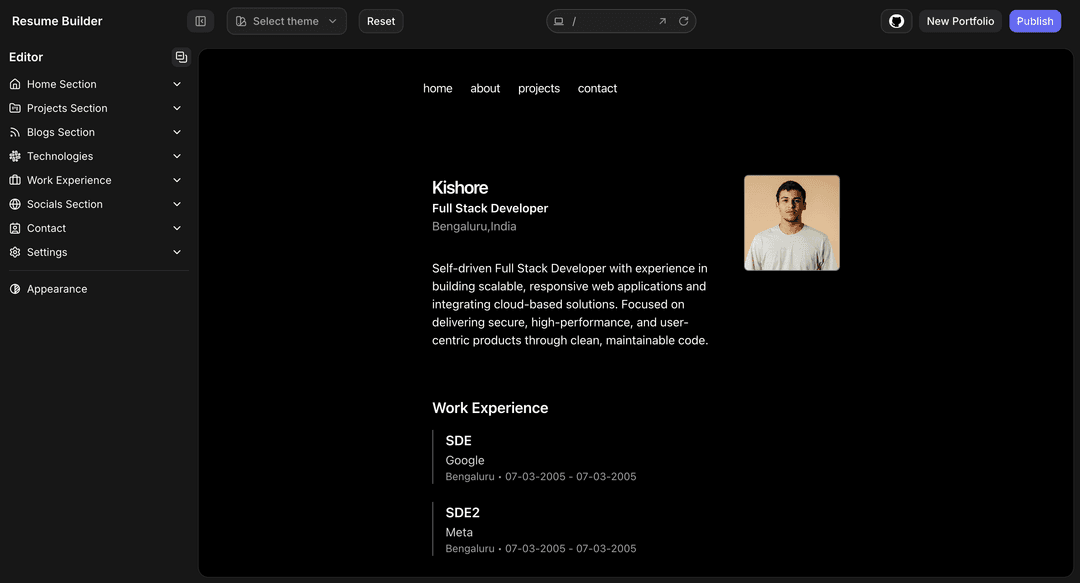The width and height of the screenshot is (1080, 583).
Task: Expand the Projects Section chevron
Action: pyautogui.click(x=177, y=108)
